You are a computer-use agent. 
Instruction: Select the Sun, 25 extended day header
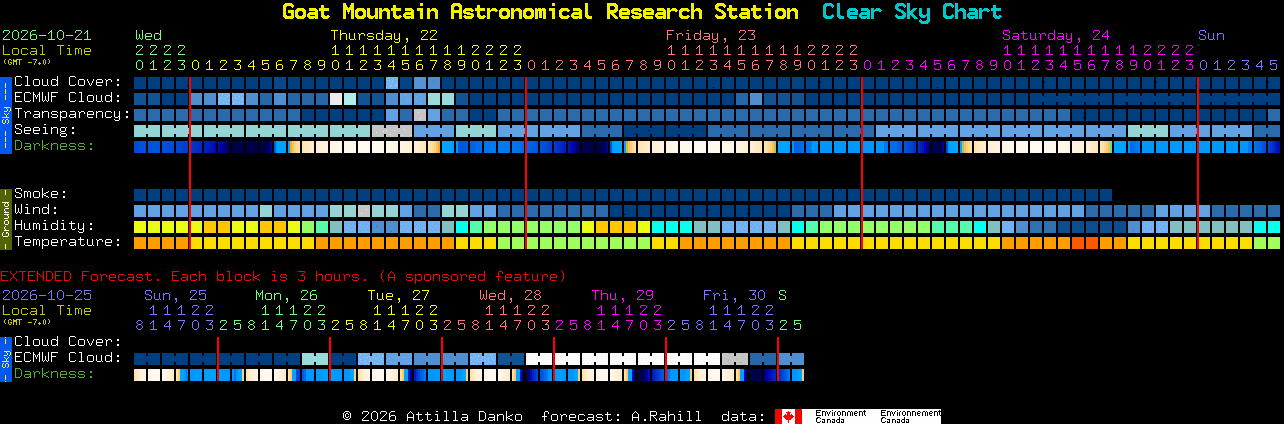(175, 295)
